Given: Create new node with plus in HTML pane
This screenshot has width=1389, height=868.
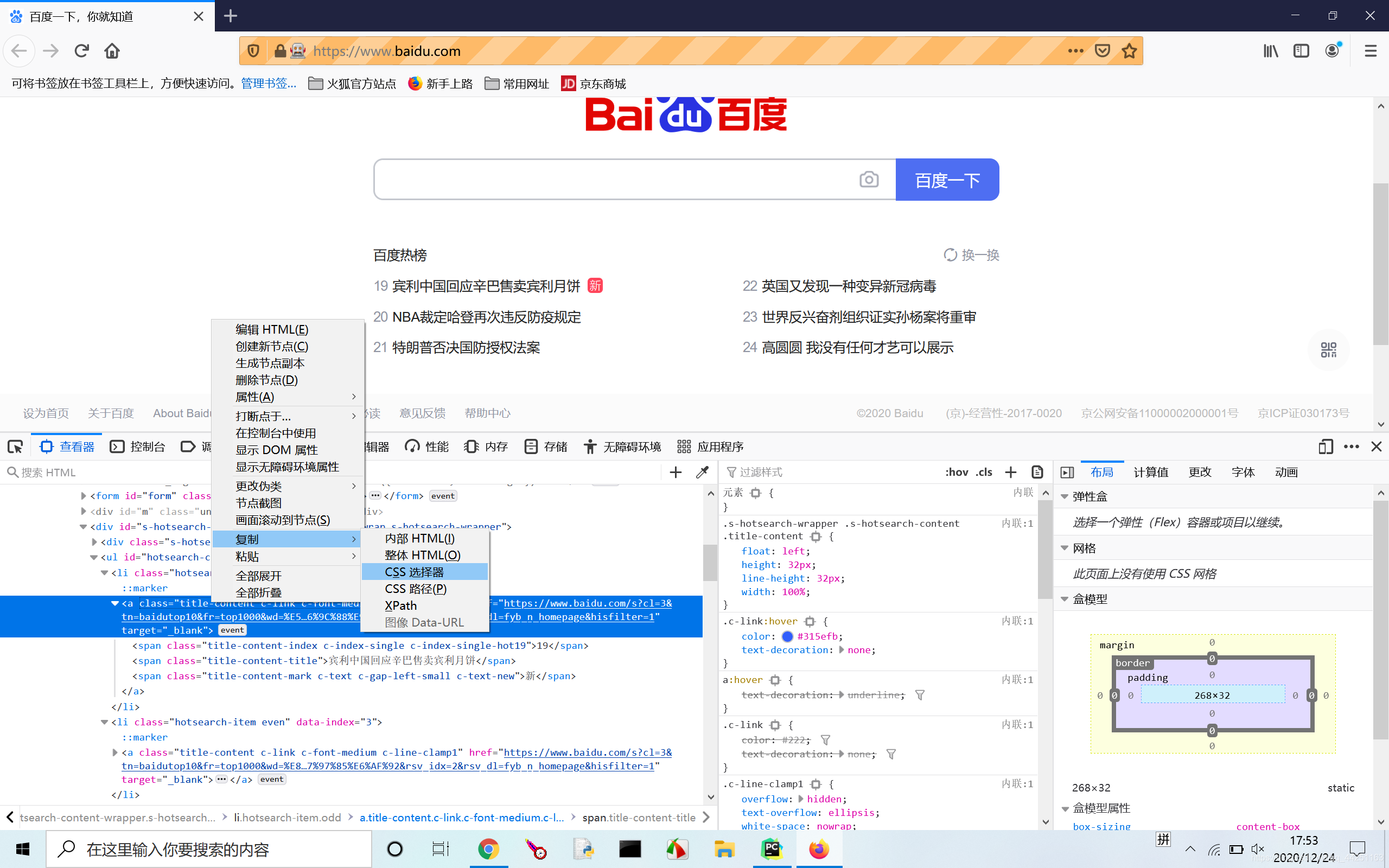Looking at the screenshot, I should click(x=676, y=472).
